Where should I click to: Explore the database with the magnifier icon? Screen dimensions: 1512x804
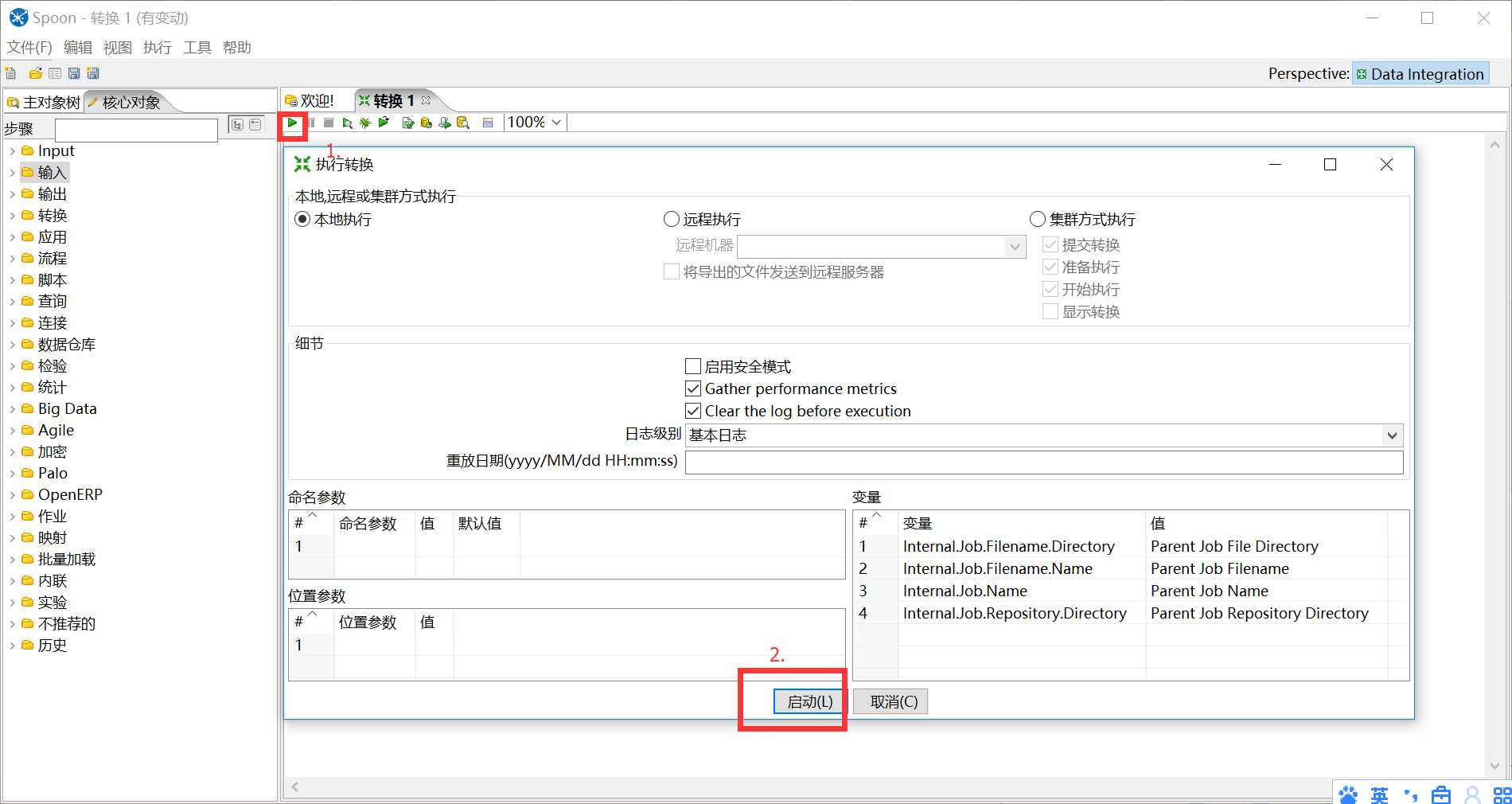tap(463, 123)
